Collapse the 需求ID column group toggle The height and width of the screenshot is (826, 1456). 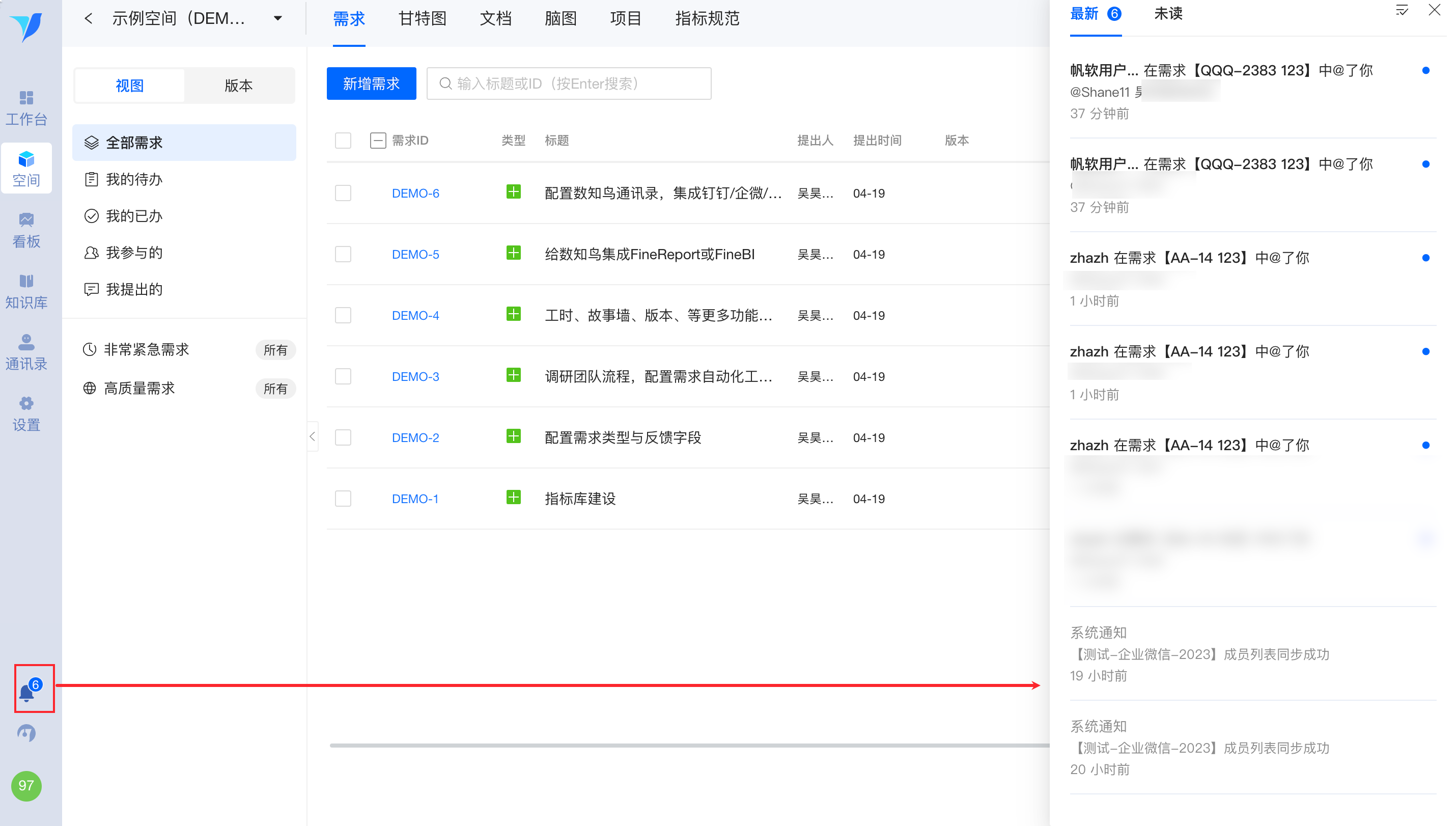click(378, 140)
